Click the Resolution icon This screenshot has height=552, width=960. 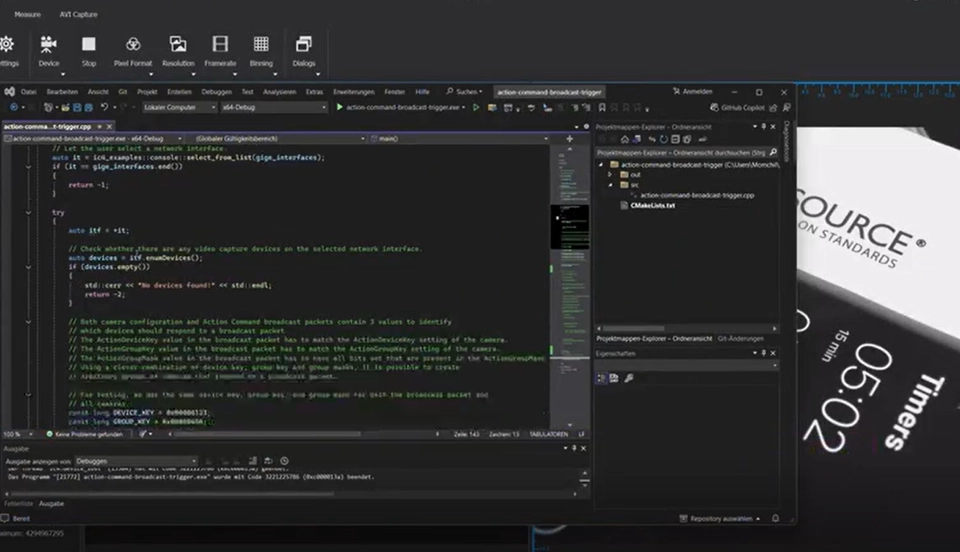(x=178, y=44)
